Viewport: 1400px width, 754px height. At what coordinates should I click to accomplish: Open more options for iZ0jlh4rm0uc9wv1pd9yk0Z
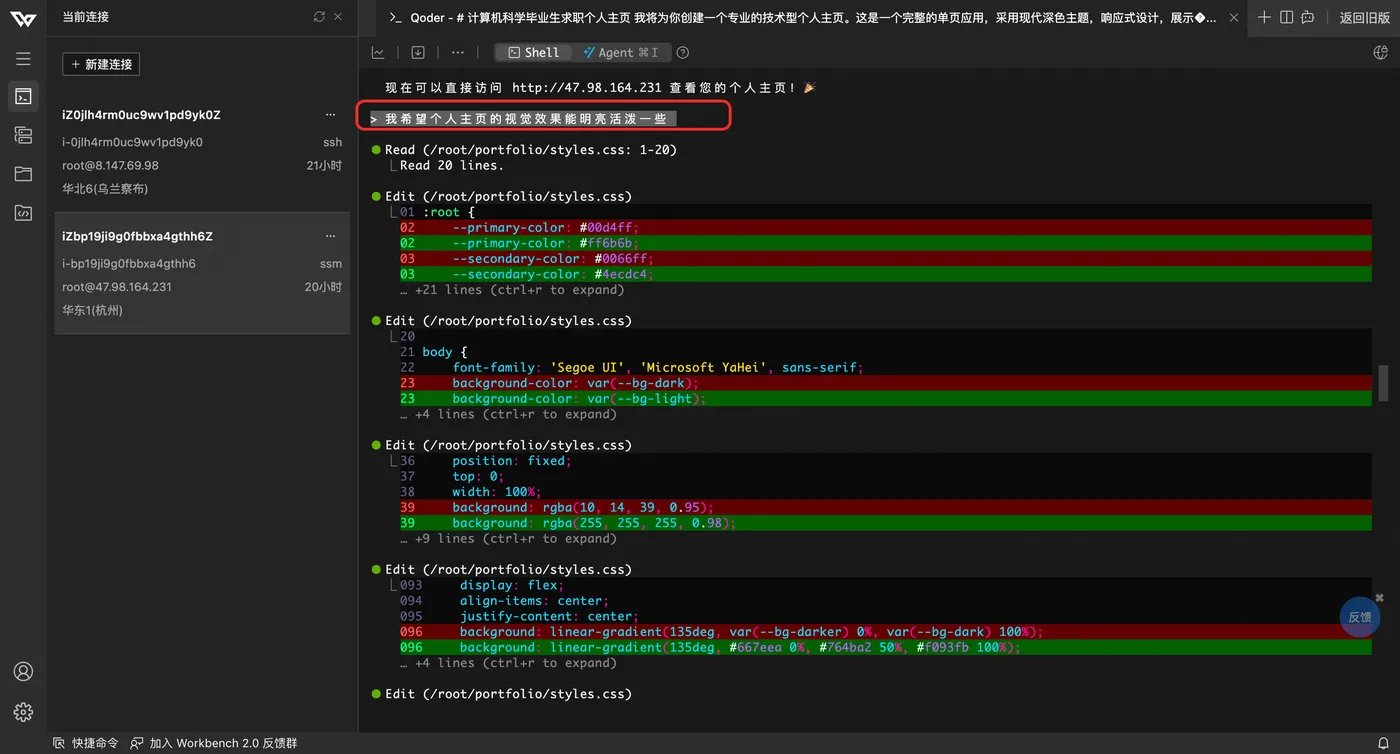point(331,115)
